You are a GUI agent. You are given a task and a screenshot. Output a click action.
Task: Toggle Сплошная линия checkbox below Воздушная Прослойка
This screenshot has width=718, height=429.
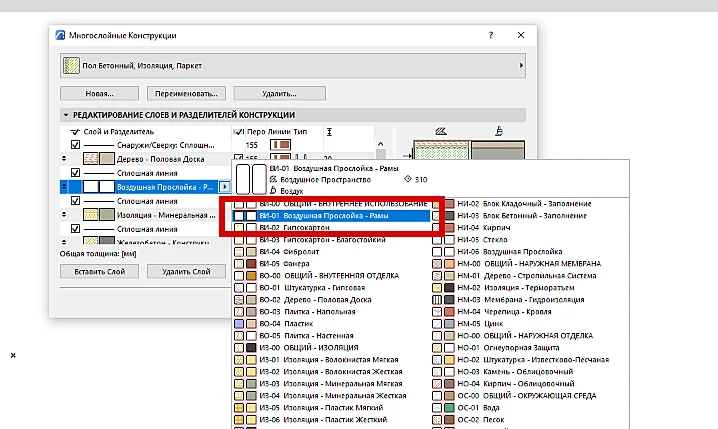[76, 201]
